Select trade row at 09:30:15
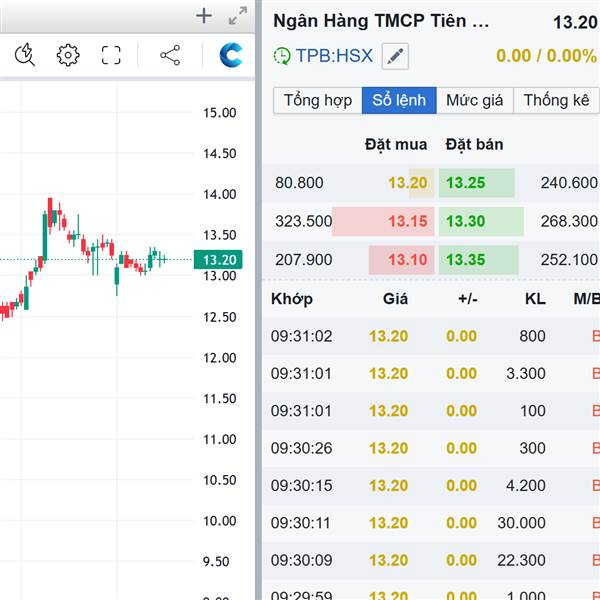Image resolution: width=600 pixels, height=600 pixels. tap(431, 486)
